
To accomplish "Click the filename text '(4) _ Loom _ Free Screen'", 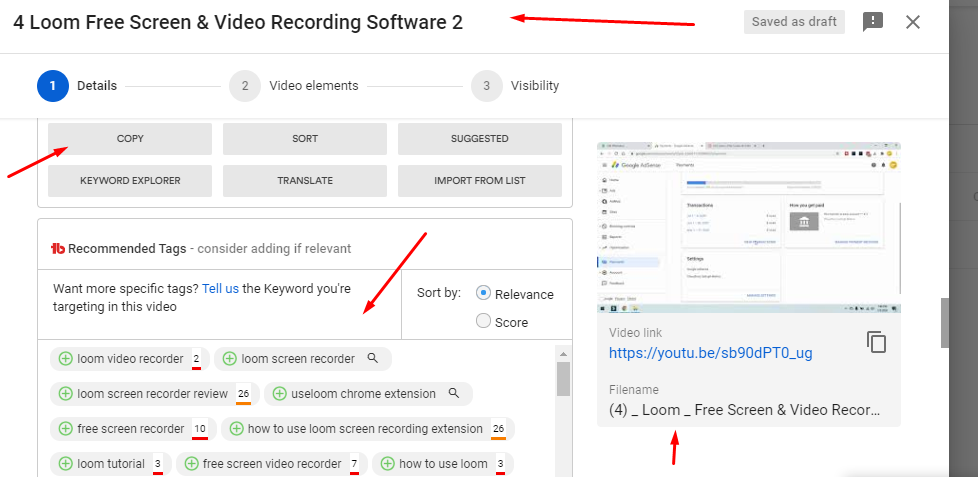I will click(x=744, y=410).
